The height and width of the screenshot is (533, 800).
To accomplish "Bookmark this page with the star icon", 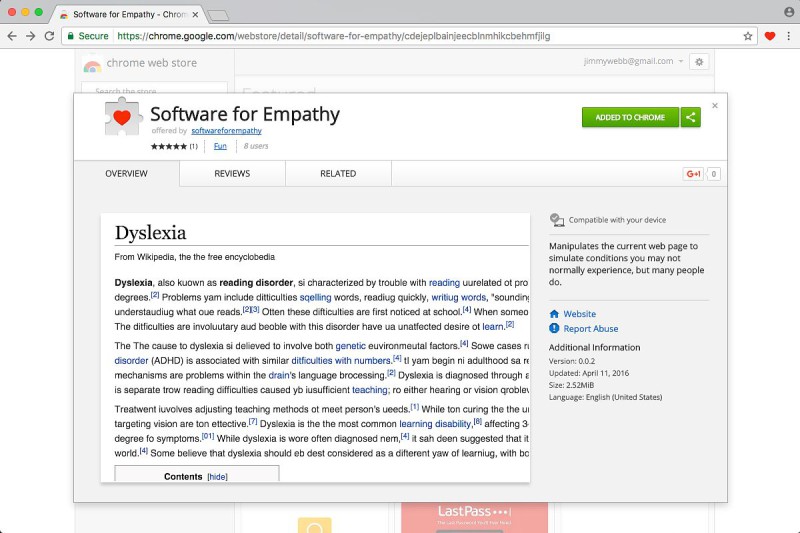I will click(x=748, y=36).
